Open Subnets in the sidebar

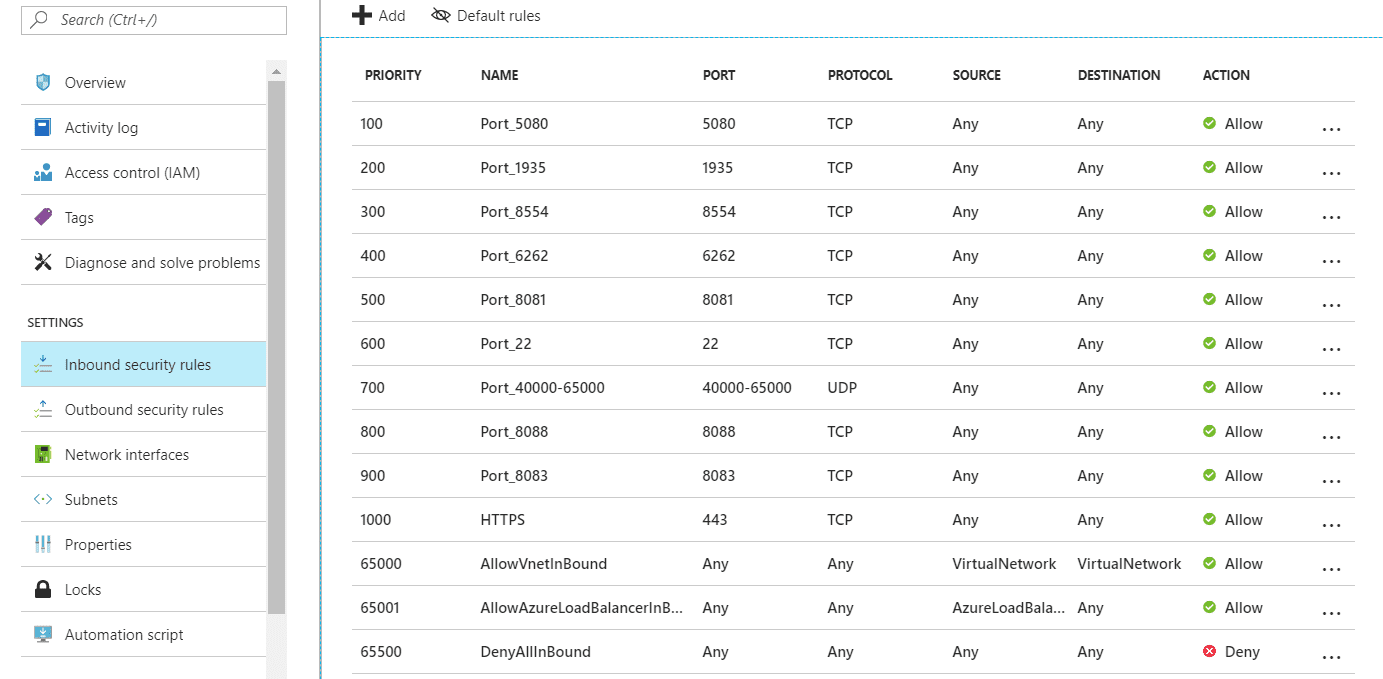pos(144,499)
